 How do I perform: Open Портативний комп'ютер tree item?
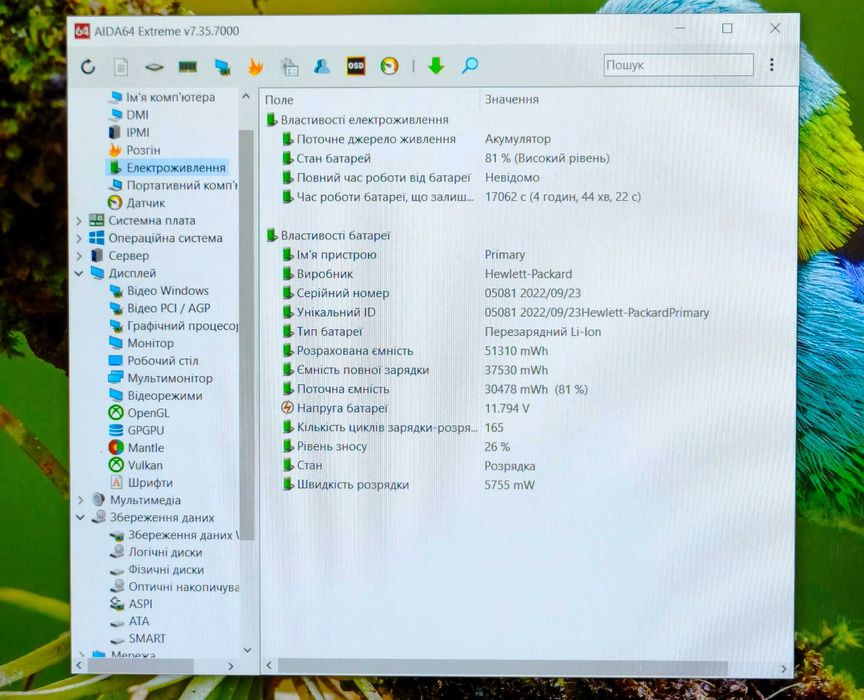(x=174, y=185)
